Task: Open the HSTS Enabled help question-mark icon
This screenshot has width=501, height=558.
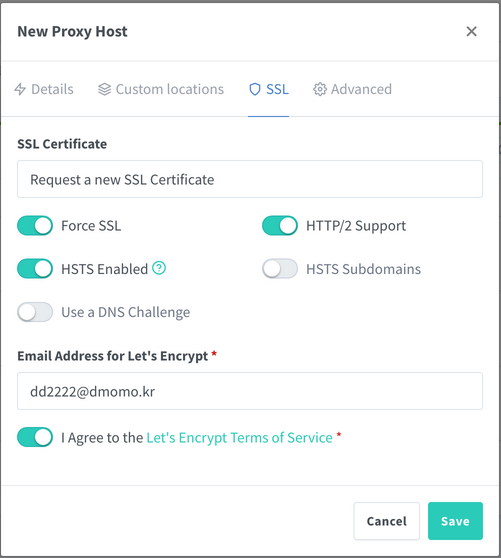Action: click(x=159, y=268)
